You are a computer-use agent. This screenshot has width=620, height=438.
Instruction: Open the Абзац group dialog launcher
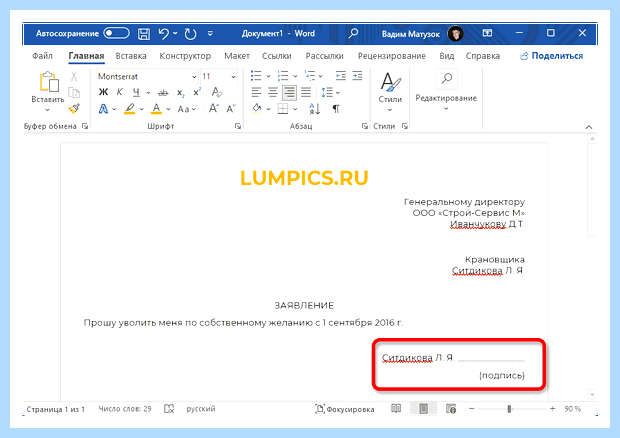(364, 126)
